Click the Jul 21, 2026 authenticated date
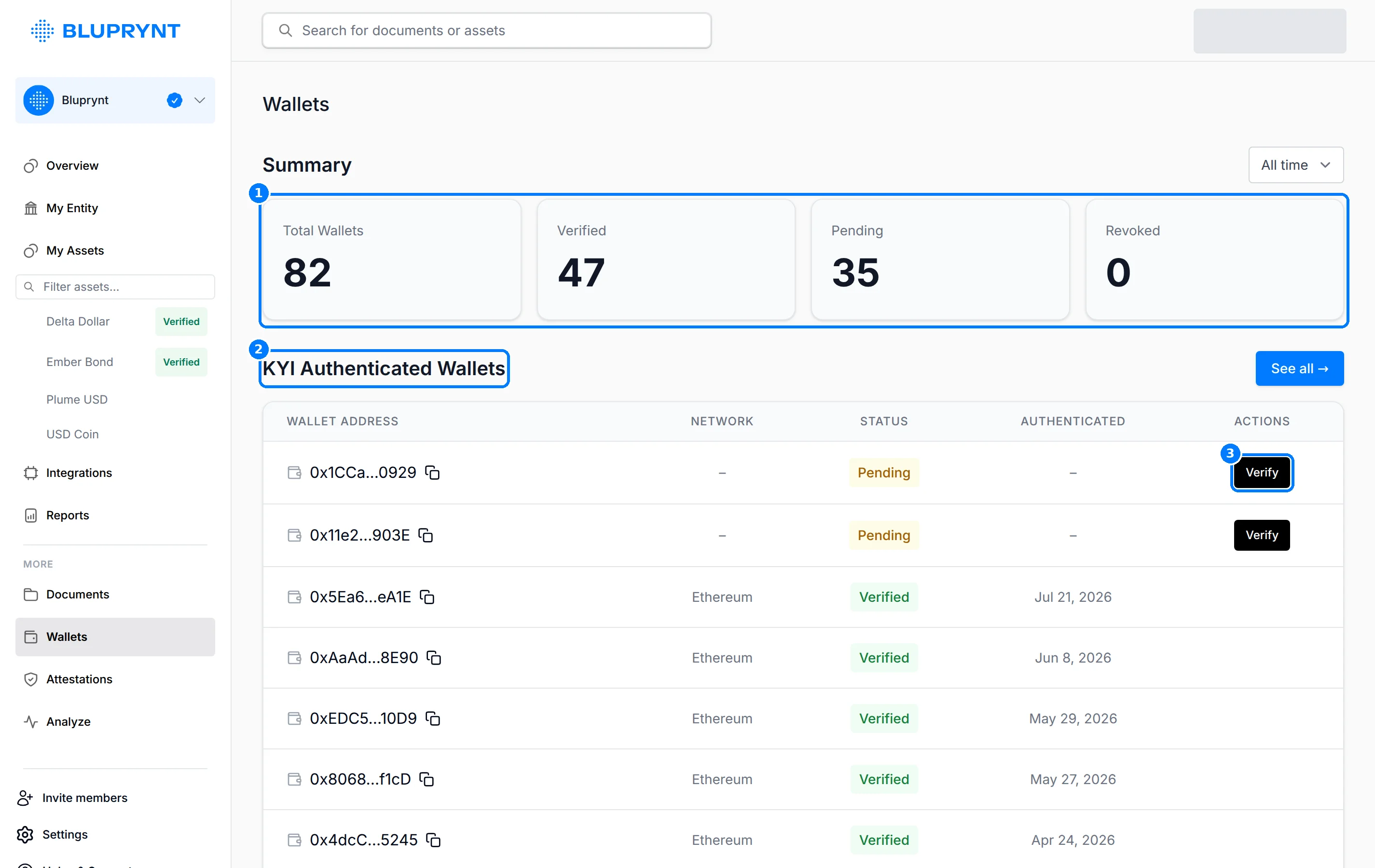This screenshot has width=1375, height=868. click(x=1073, y=597)
